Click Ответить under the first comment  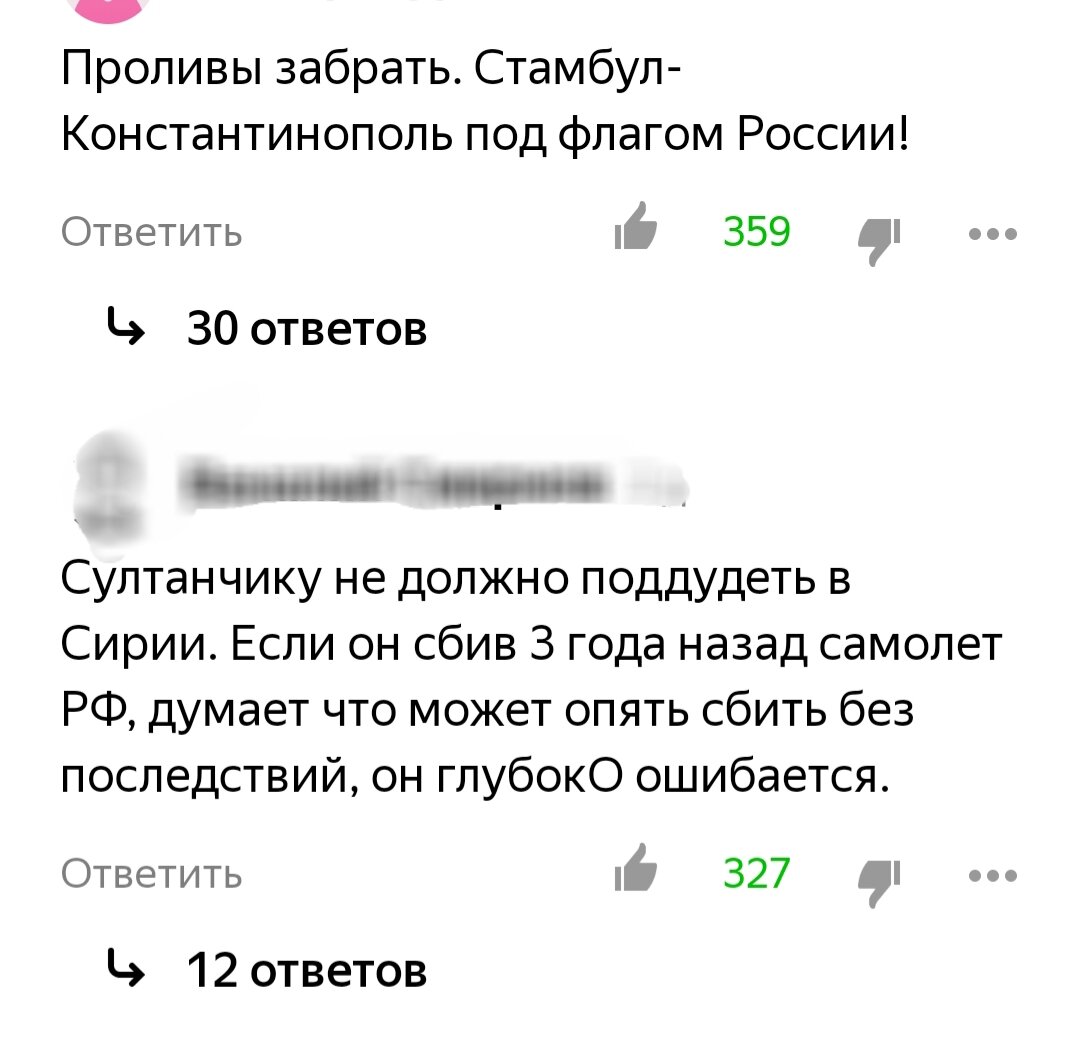150,233
